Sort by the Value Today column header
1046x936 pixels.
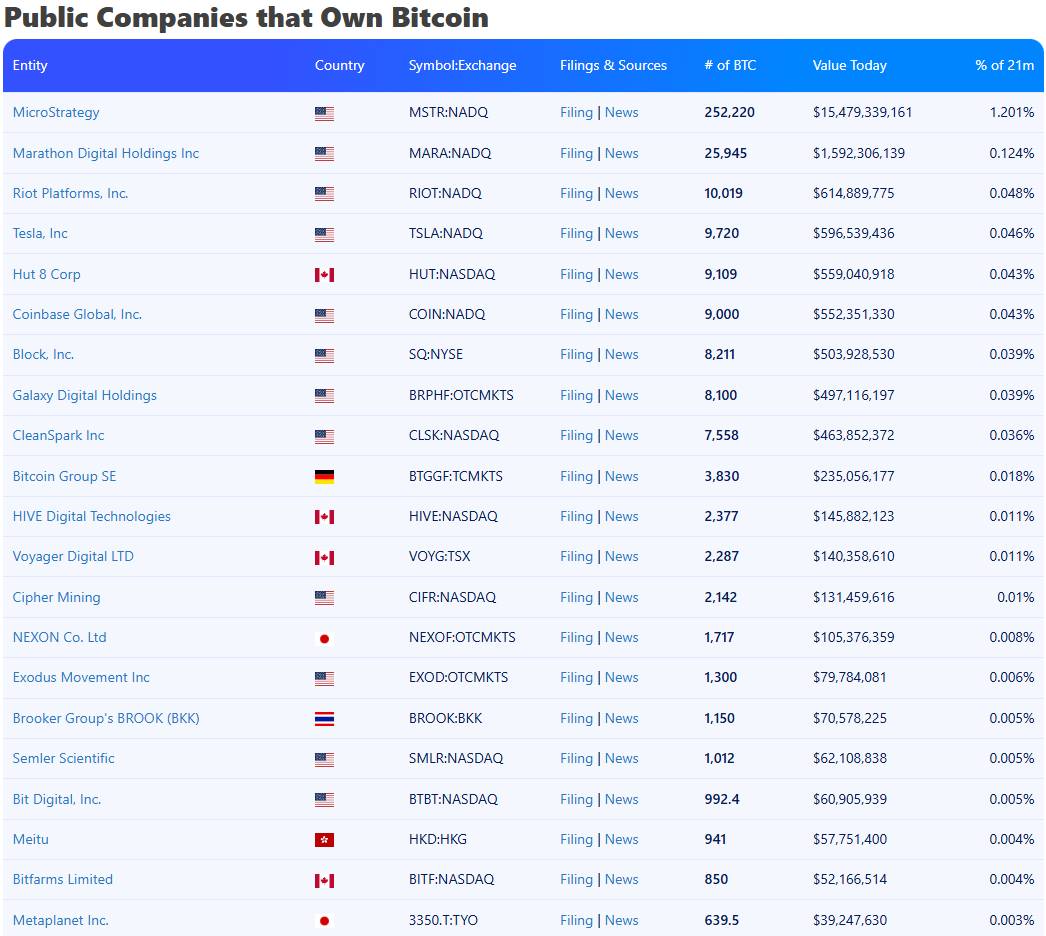[849, 65]
